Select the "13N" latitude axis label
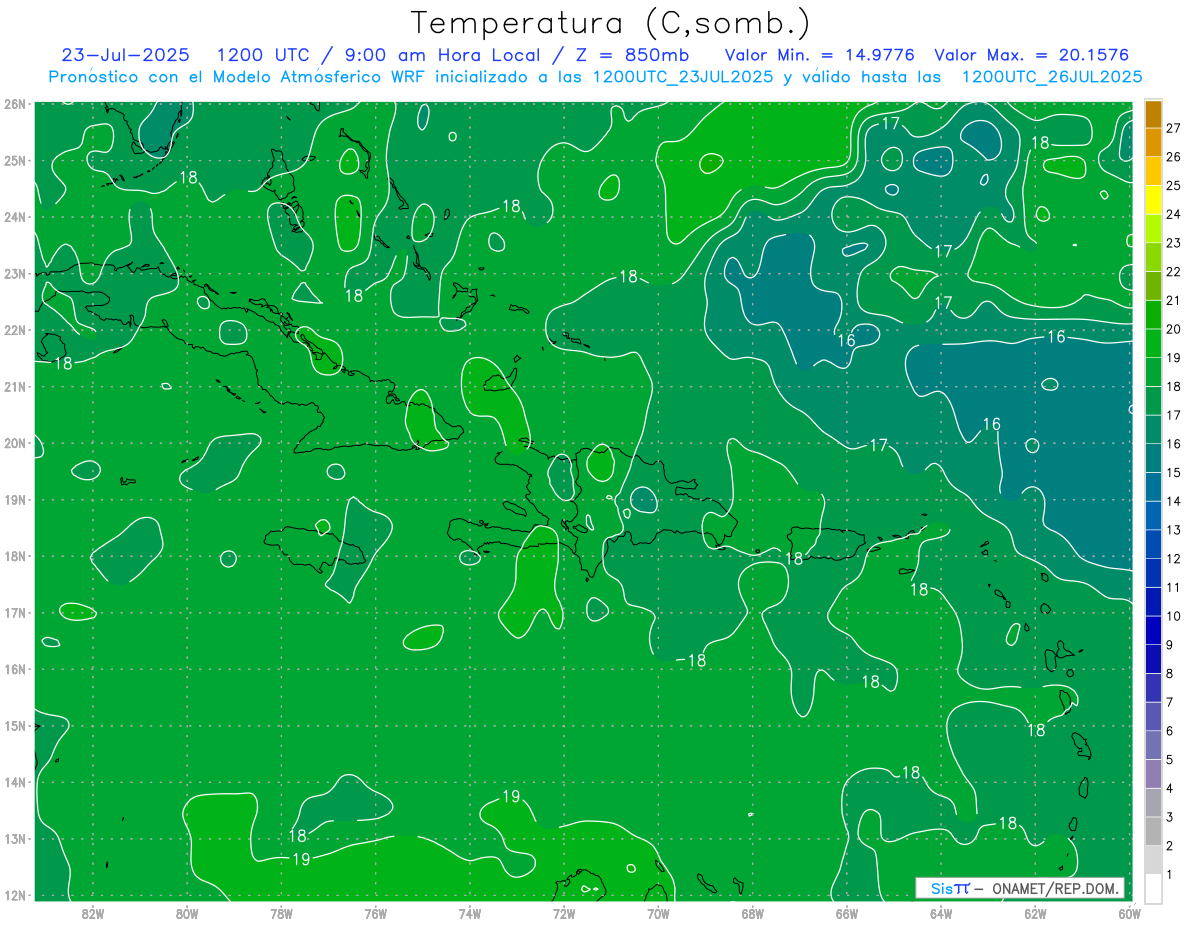This screenshot has width=1200, height=927. click(15, 838)
